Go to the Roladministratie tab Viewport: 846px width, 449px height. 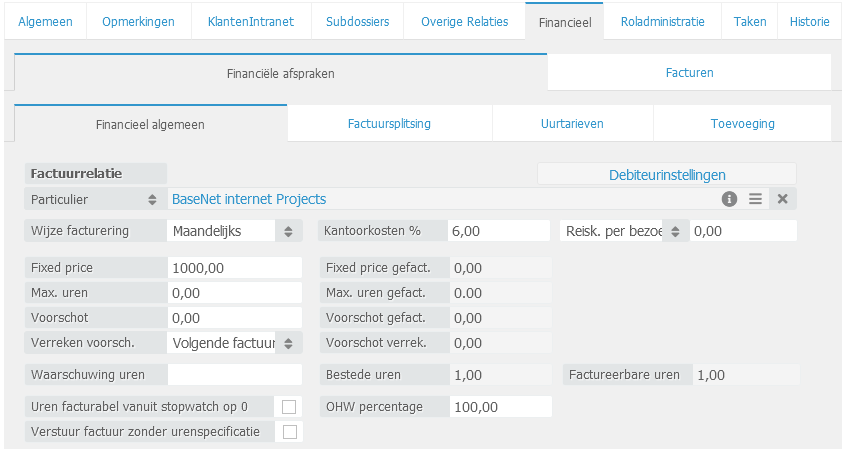(x=662, y=21)
